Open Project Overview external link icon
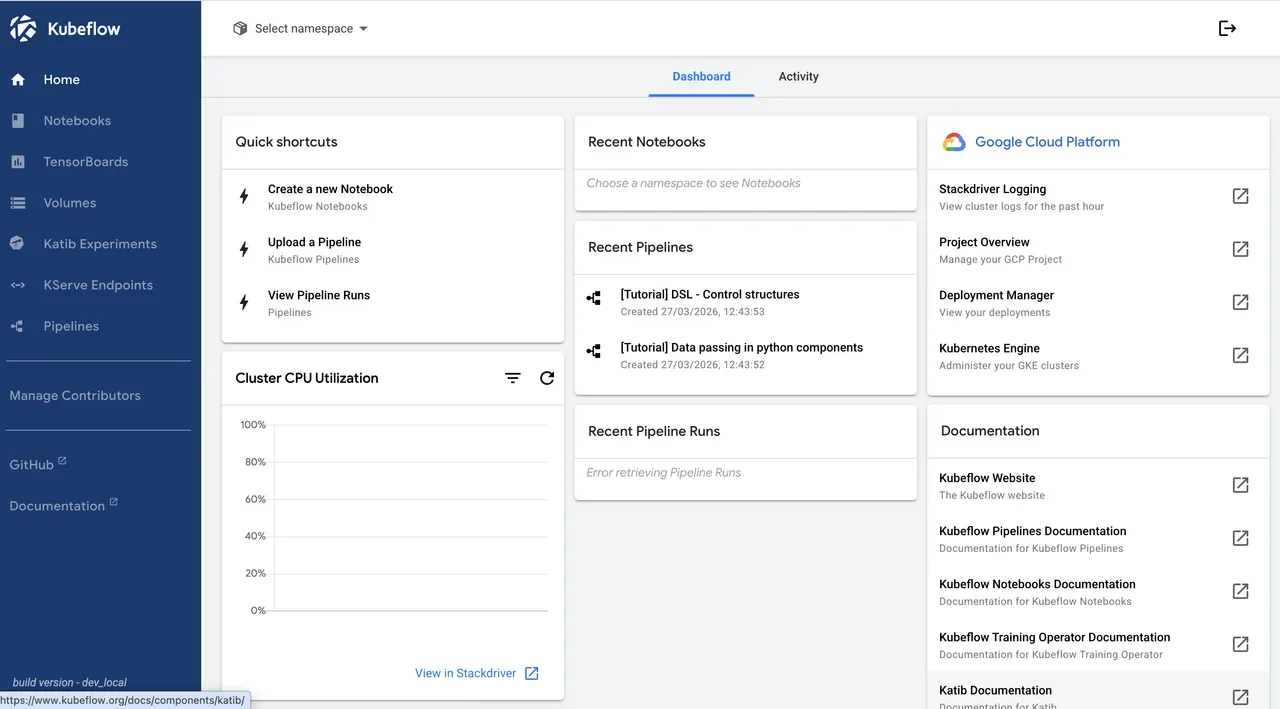This screenshot has width=1280, height=709. [1241, 249]
